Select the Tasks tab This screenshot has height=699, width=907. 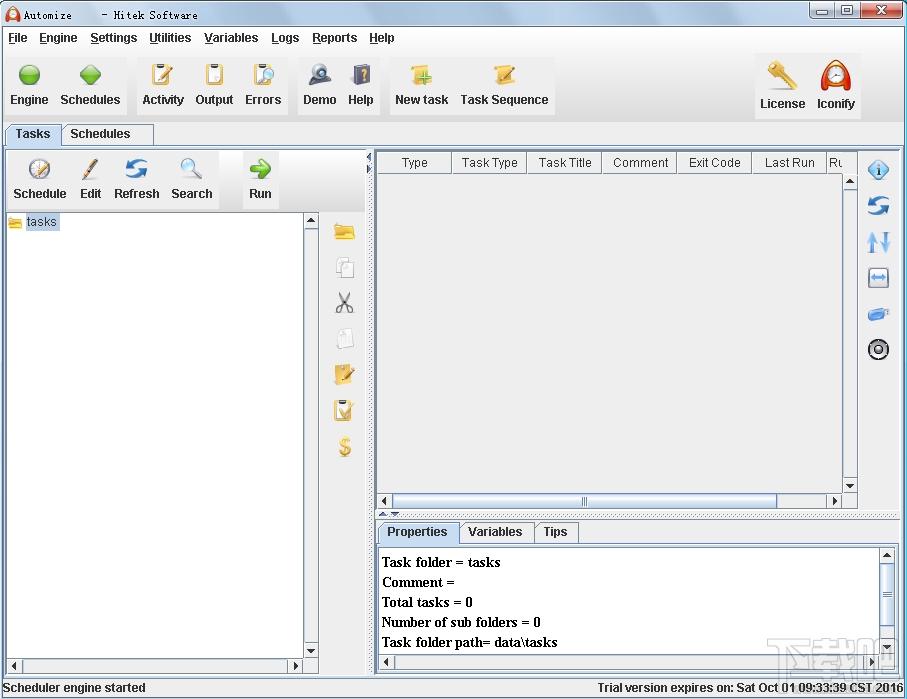tap(33, 134)
